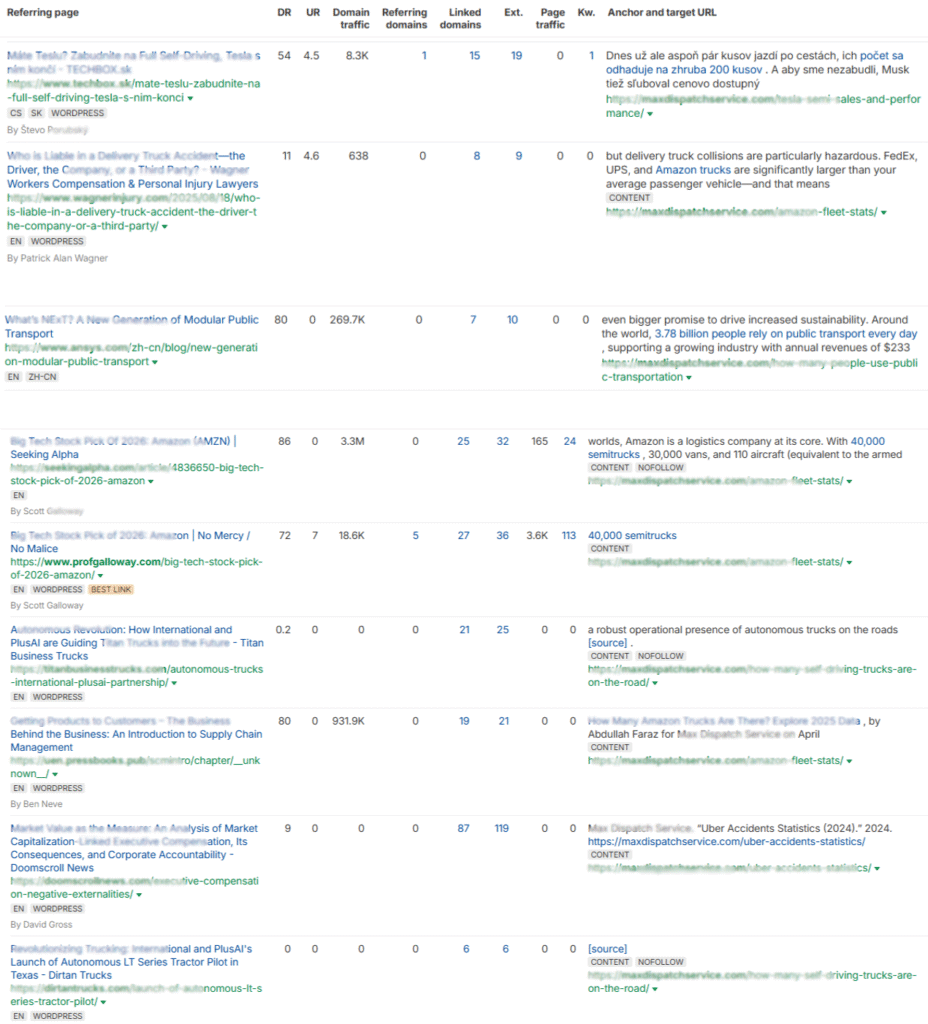Open the Titan Business Trucks Autonomous Revolution title

(136, 643)
